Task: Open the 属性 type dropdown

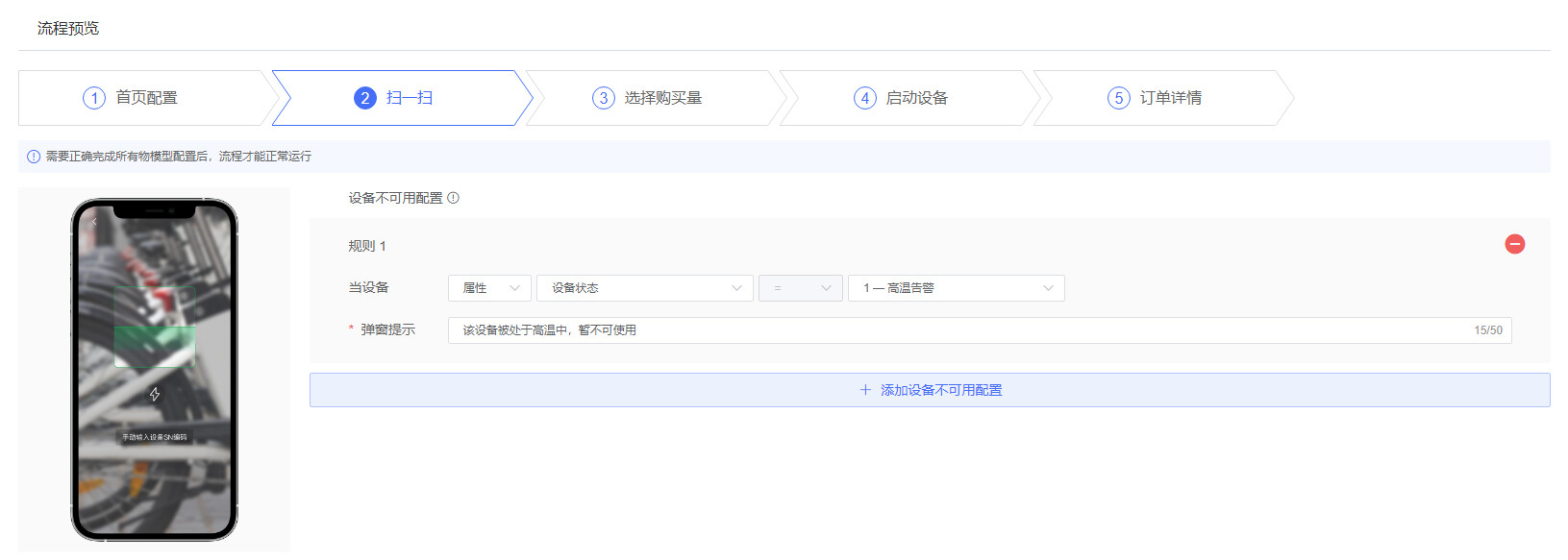Action: [x=490, y=288]
